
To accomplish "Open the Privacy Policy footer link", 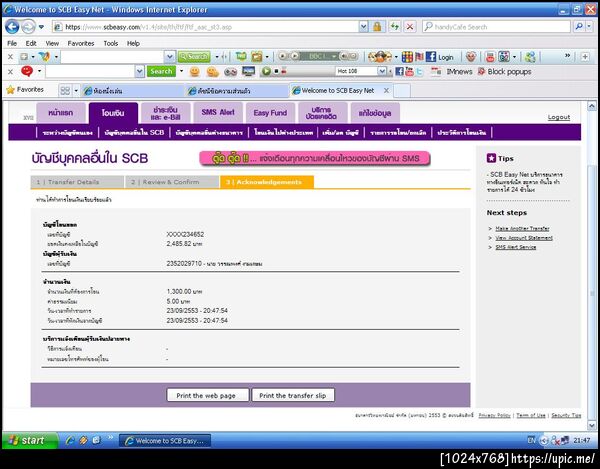I will tap(494, 415).
